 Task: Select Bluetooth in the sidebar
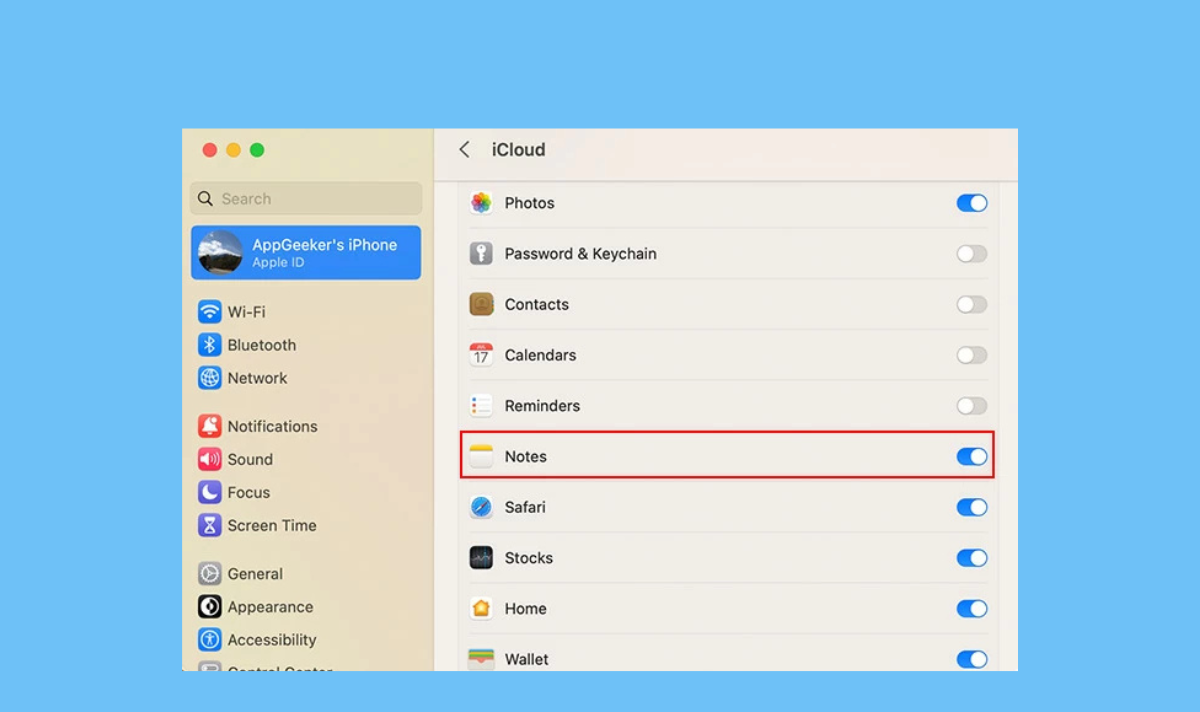[x=261, y=345]
